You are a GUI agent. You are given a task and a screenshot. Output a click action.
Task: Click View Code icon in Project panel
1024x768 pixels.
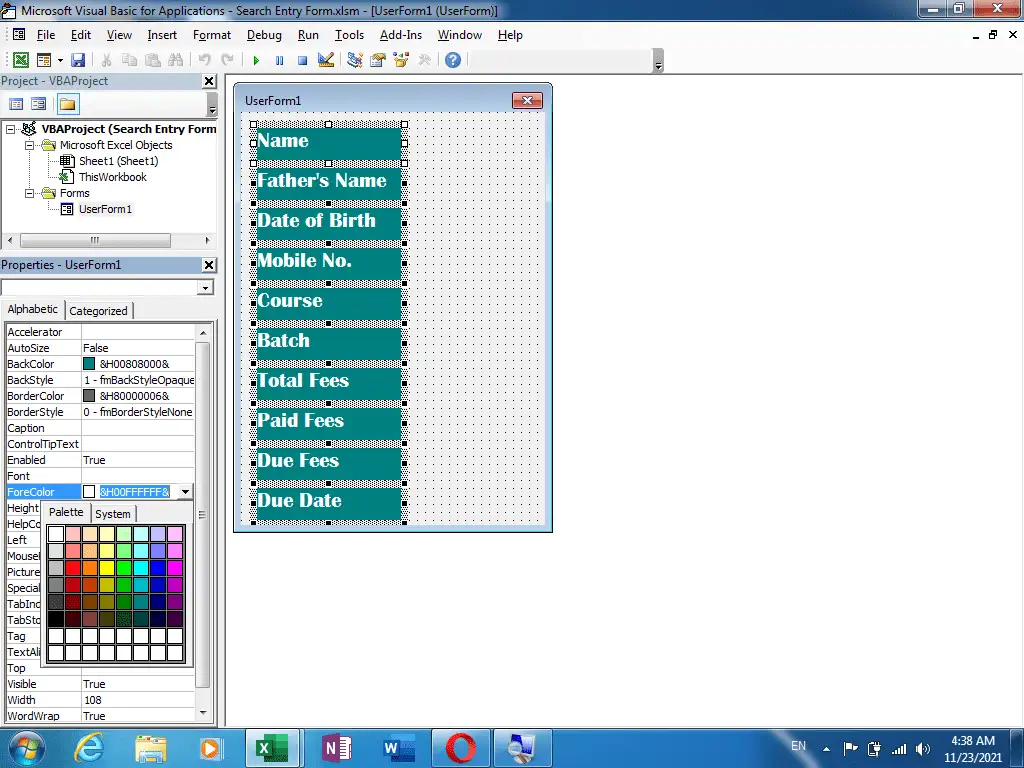pos(16,104)
